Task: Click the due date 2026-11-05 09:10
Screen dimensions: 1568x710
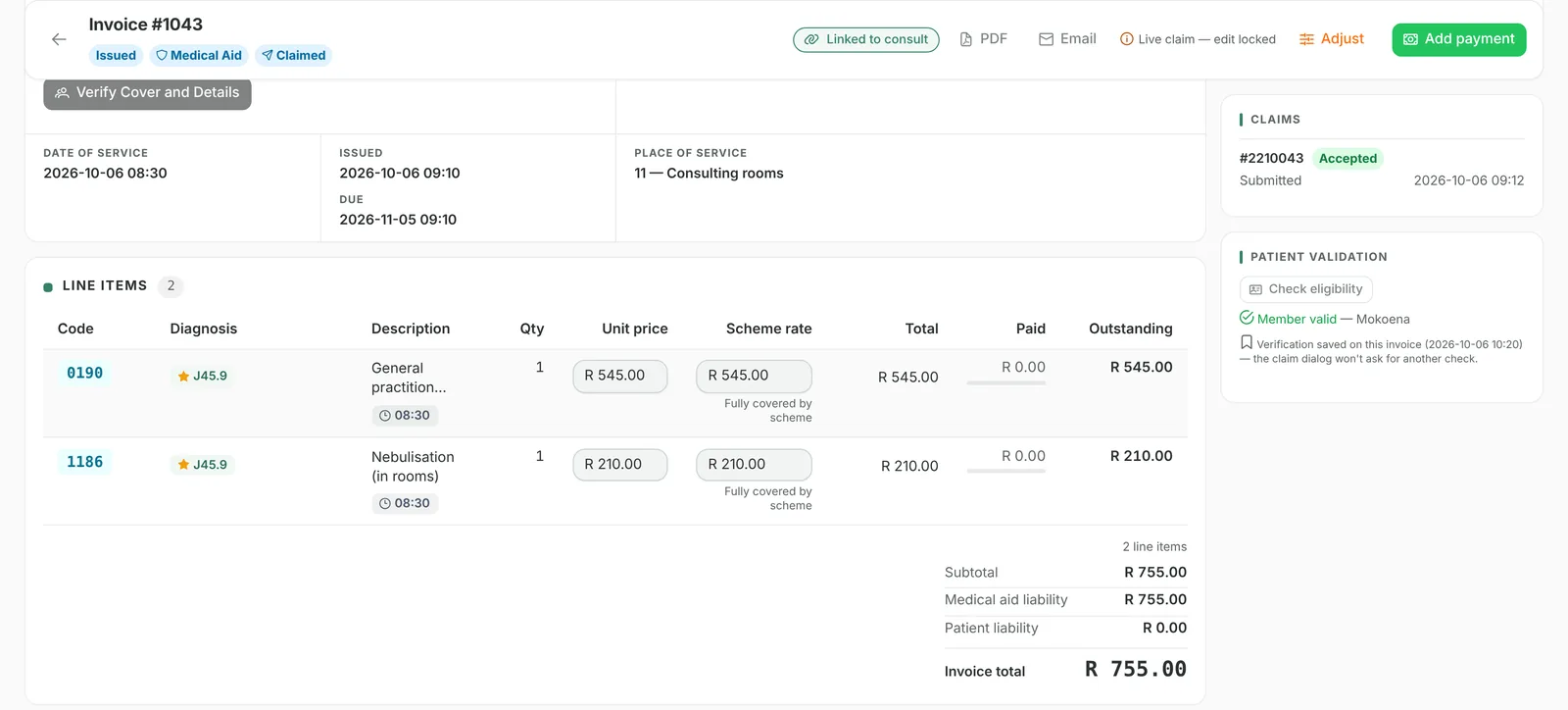Action: pos(398,220)
